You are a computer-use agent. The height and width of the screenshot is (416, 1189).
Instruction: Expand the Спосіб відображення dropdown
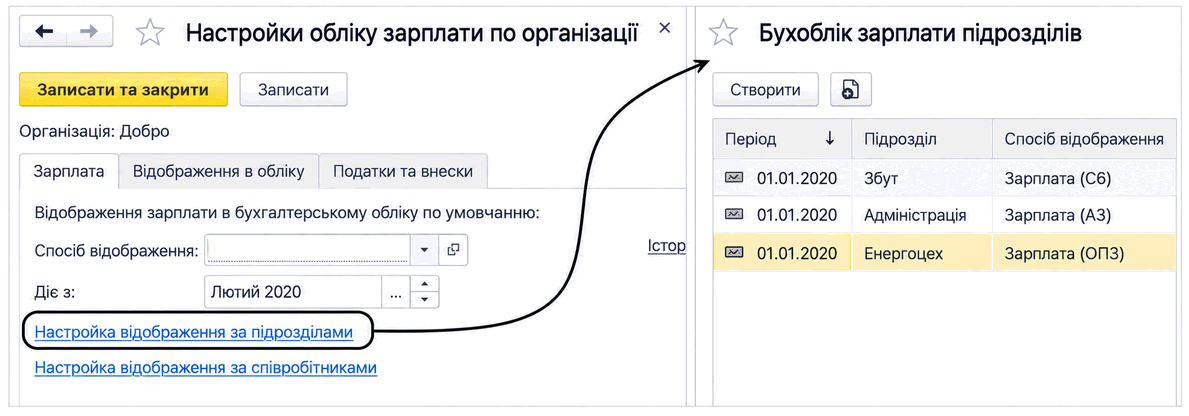coord(425,249)
